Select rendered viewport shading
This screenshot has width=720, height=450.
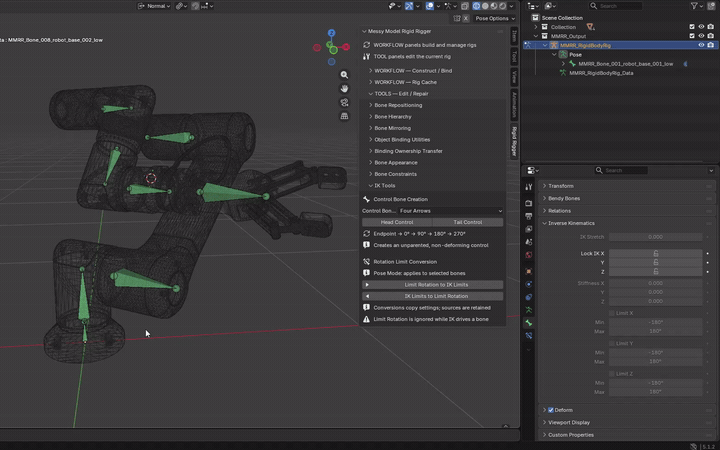click(503, 6)
